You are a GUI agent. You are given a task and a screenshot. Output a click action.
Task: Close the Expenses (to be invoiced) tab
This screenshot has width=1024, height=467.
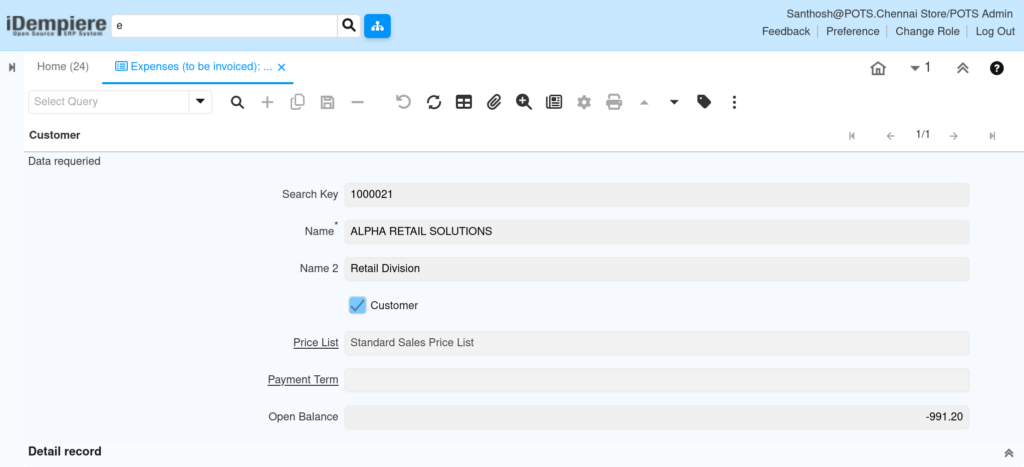(x=281, y=67)
